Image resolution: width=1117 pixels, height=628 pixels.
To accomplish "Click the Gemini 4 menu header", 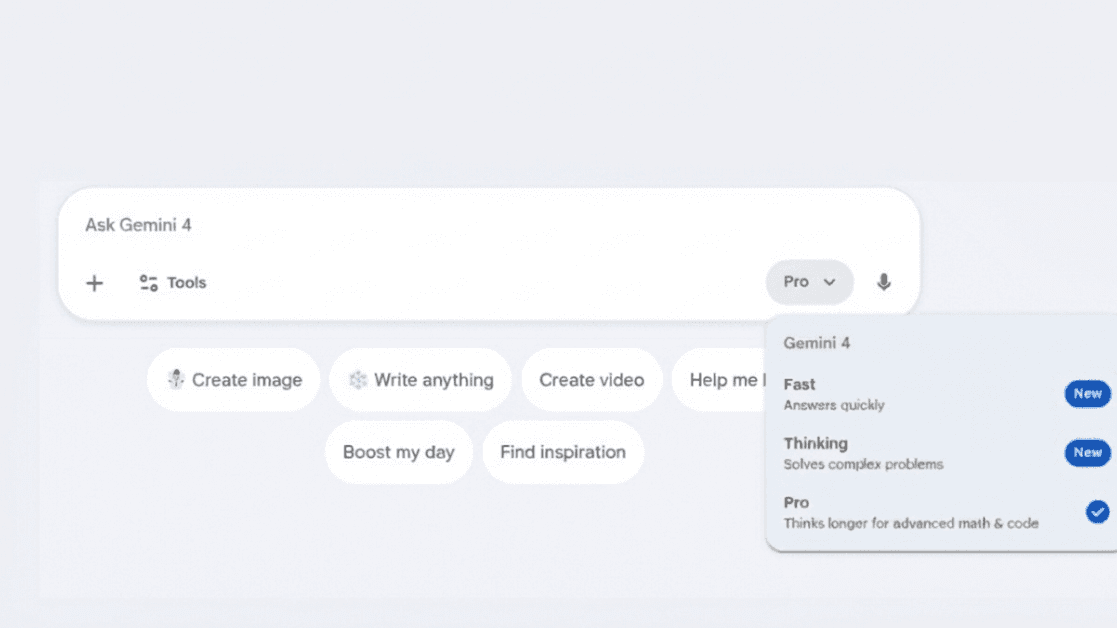I will (x=817, y=343).
